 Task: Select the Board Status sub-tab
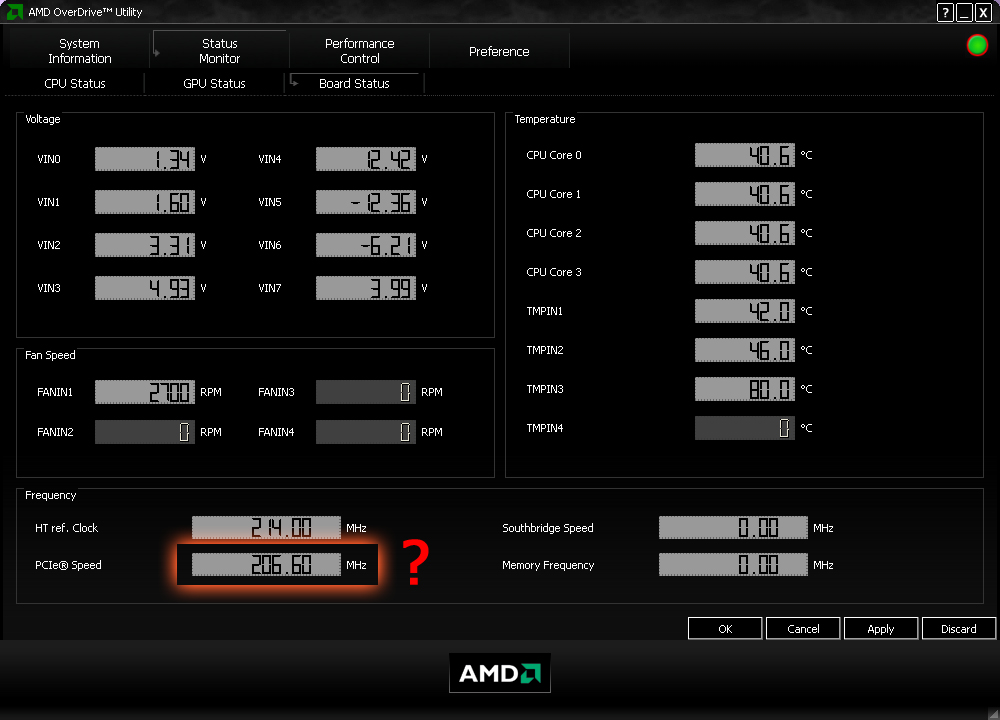(x=354, y=84)
